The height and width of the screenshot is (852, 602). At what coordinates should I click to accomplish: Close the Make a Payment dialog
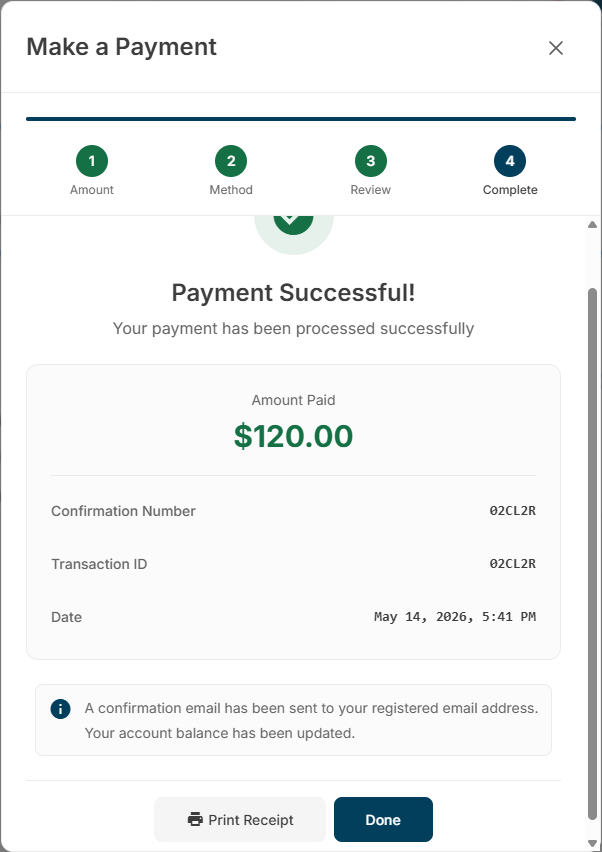[555, 48]
